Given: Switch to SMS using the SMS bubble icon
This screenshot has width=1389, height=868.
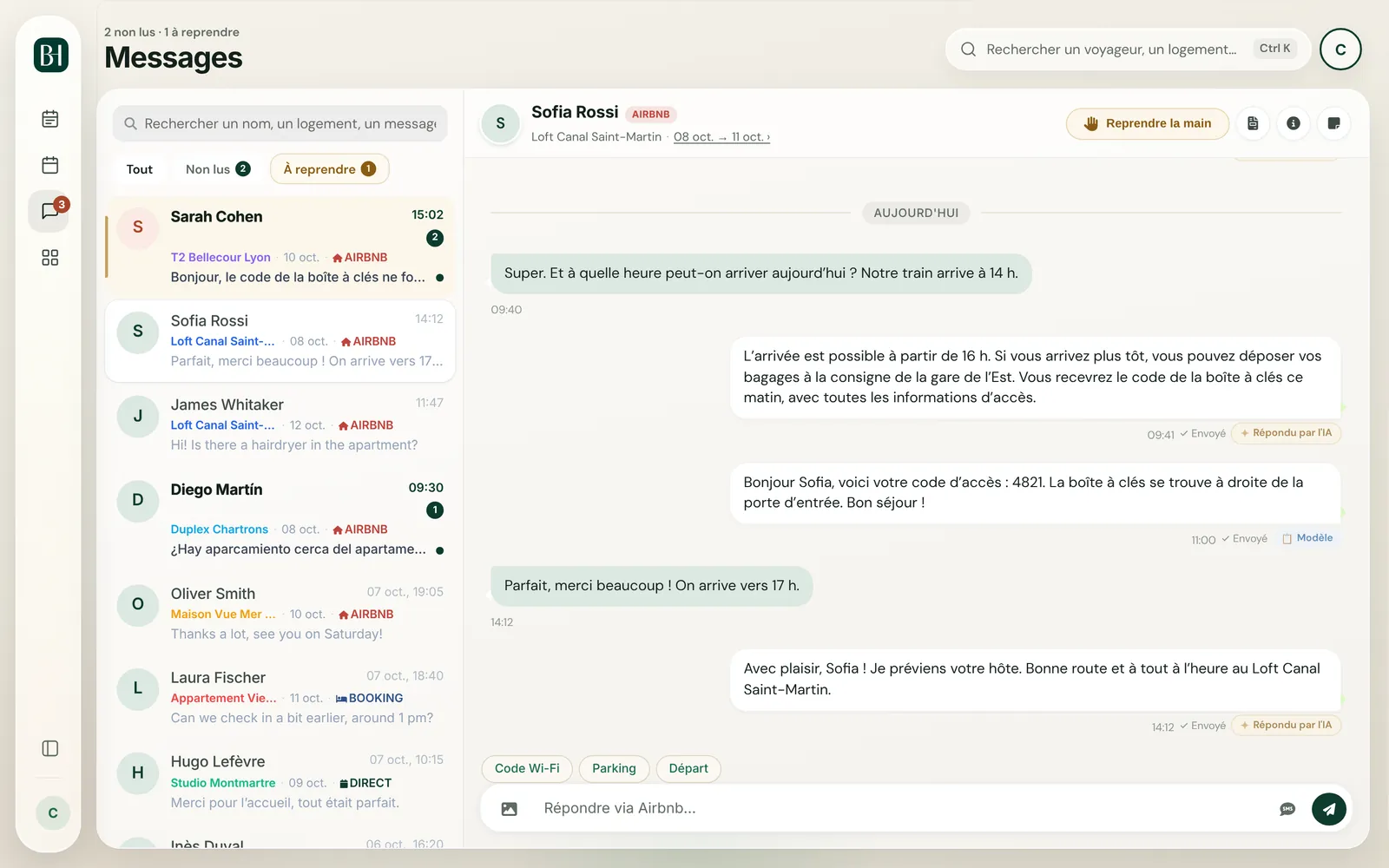Looking at the screenshot, I should coord(1287,809).
